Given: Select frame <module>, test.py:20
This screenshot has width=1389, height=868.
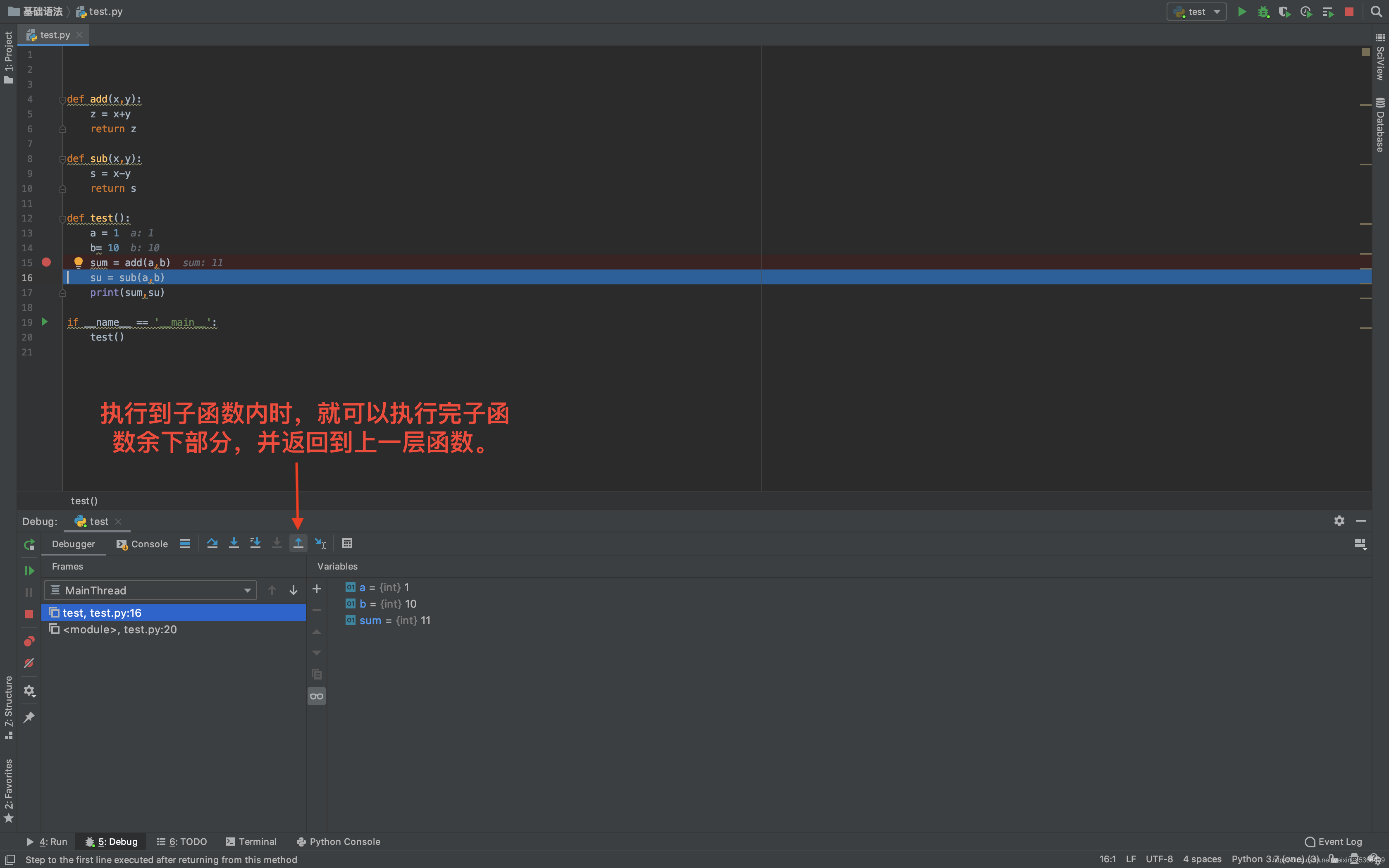Looking at the screenshot, I should [x=174, y=629].
